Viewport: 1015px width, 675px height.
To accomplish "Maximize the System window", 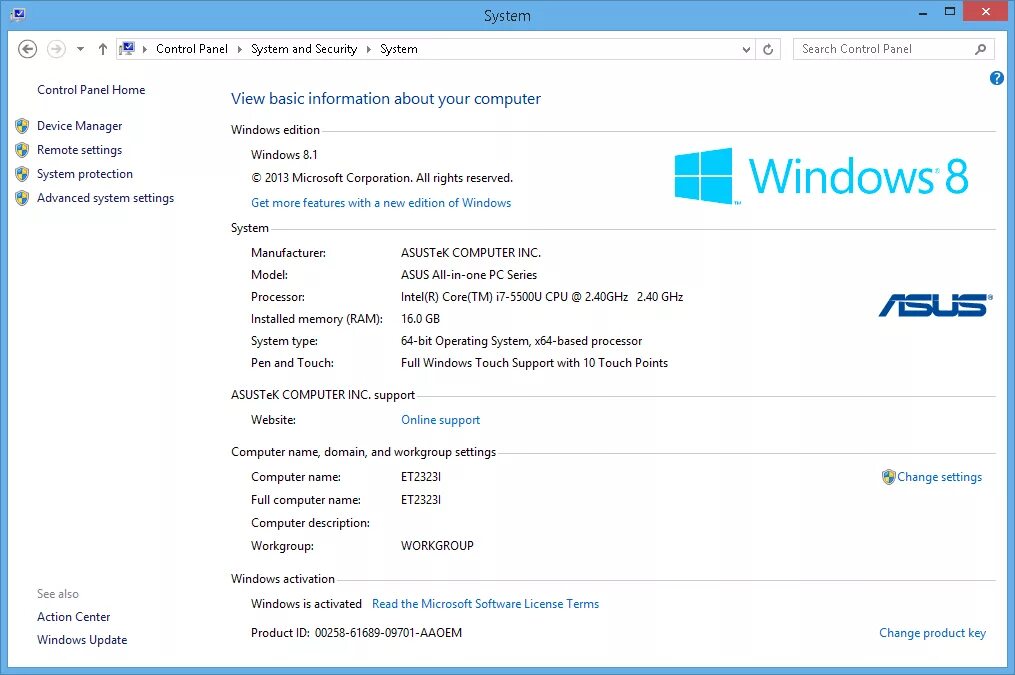I will tap(950, 12).
